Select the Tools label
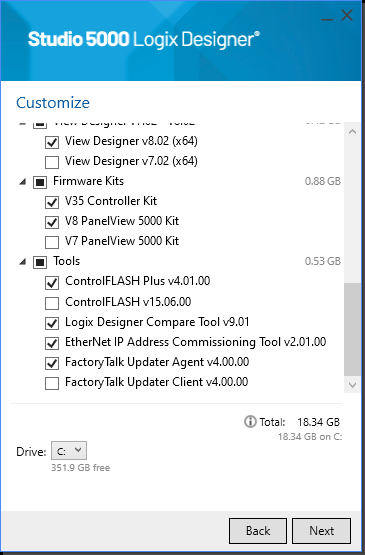The height and width of the screenshot is (555, 365). pyautogui.click(x=67, y=261)
